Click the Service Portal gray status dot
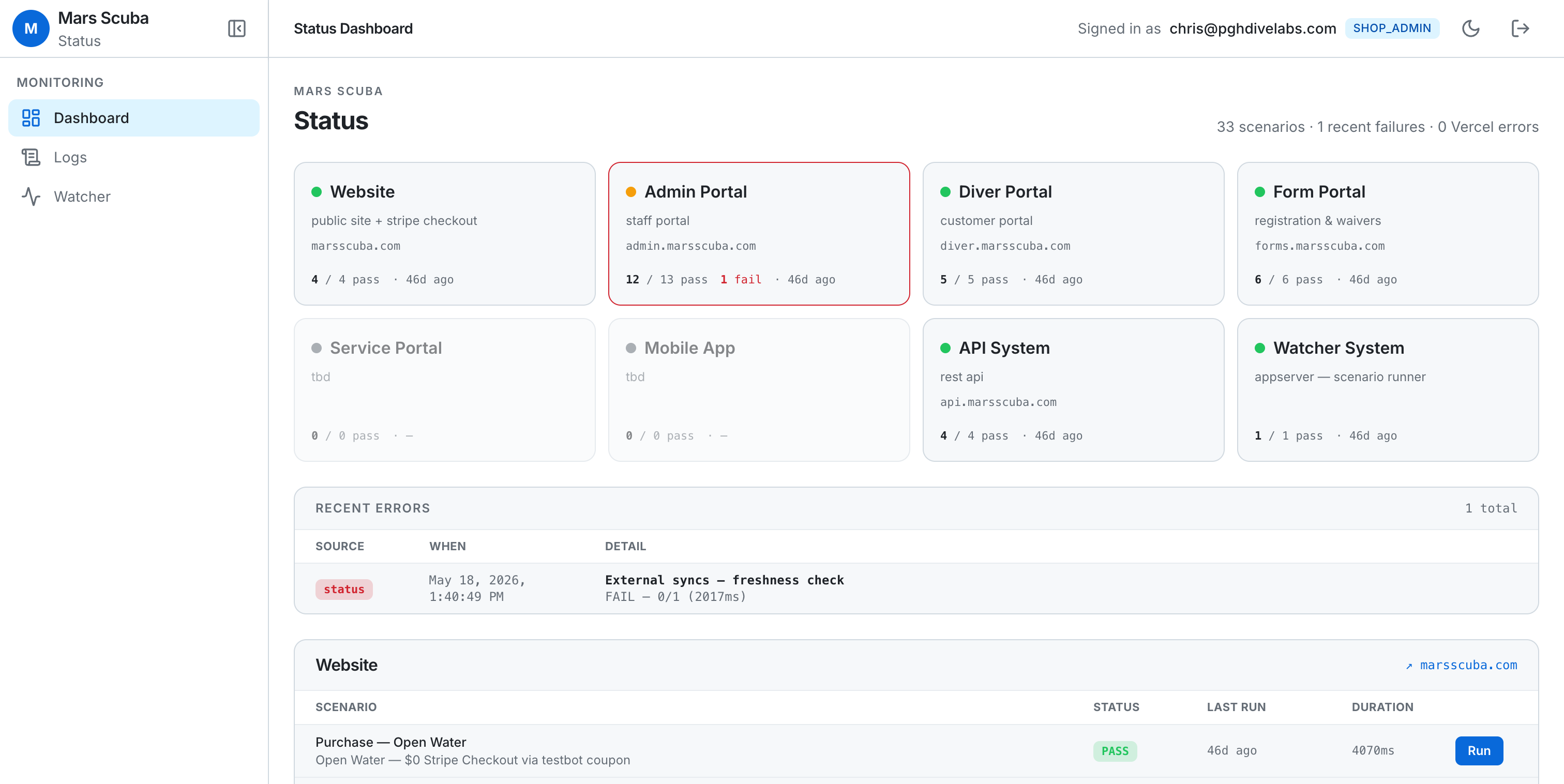The height and width of the screenshot is (784, 1564). [x=317, y=348]
